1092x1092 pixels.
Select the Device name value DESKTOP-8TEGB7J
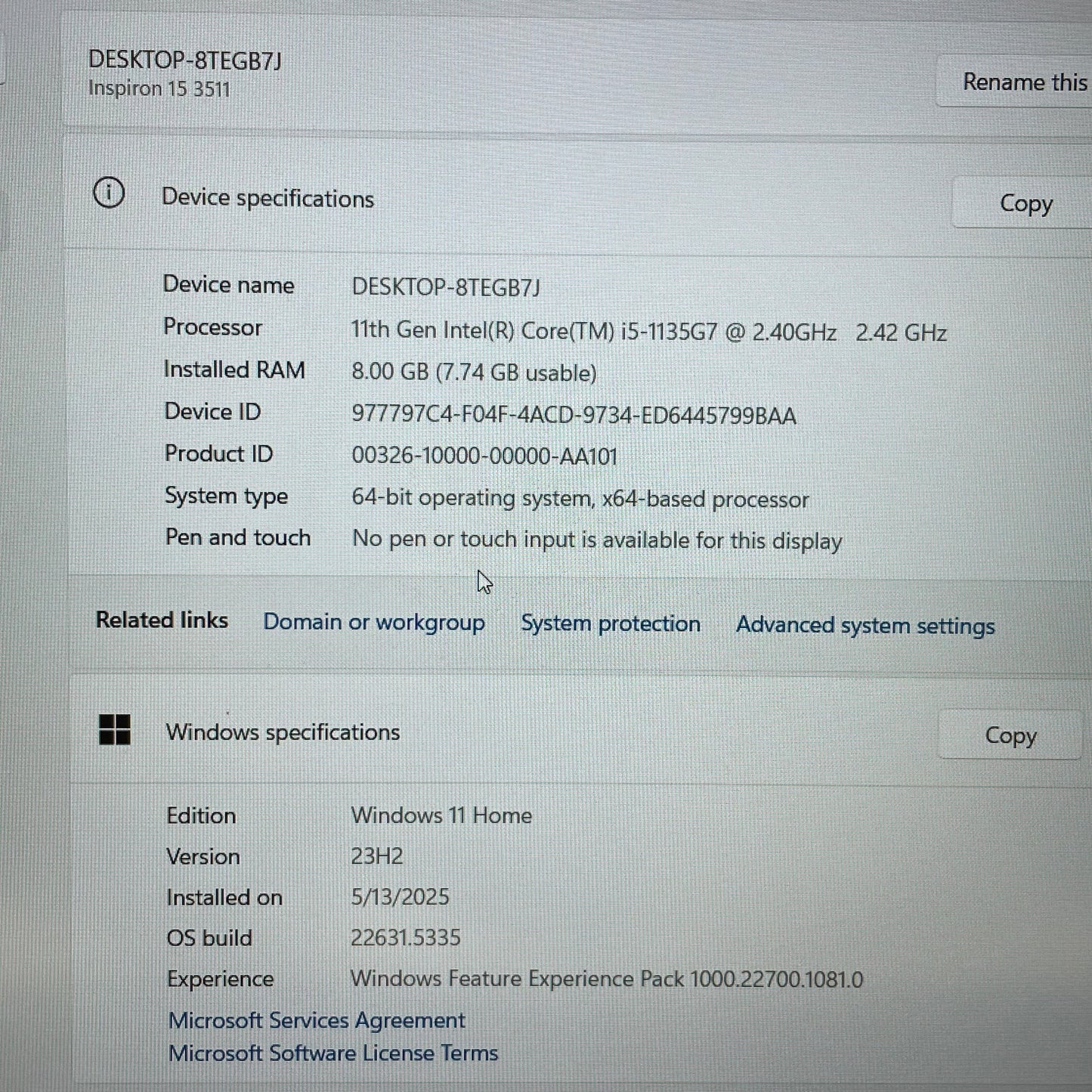click(446, 287)
